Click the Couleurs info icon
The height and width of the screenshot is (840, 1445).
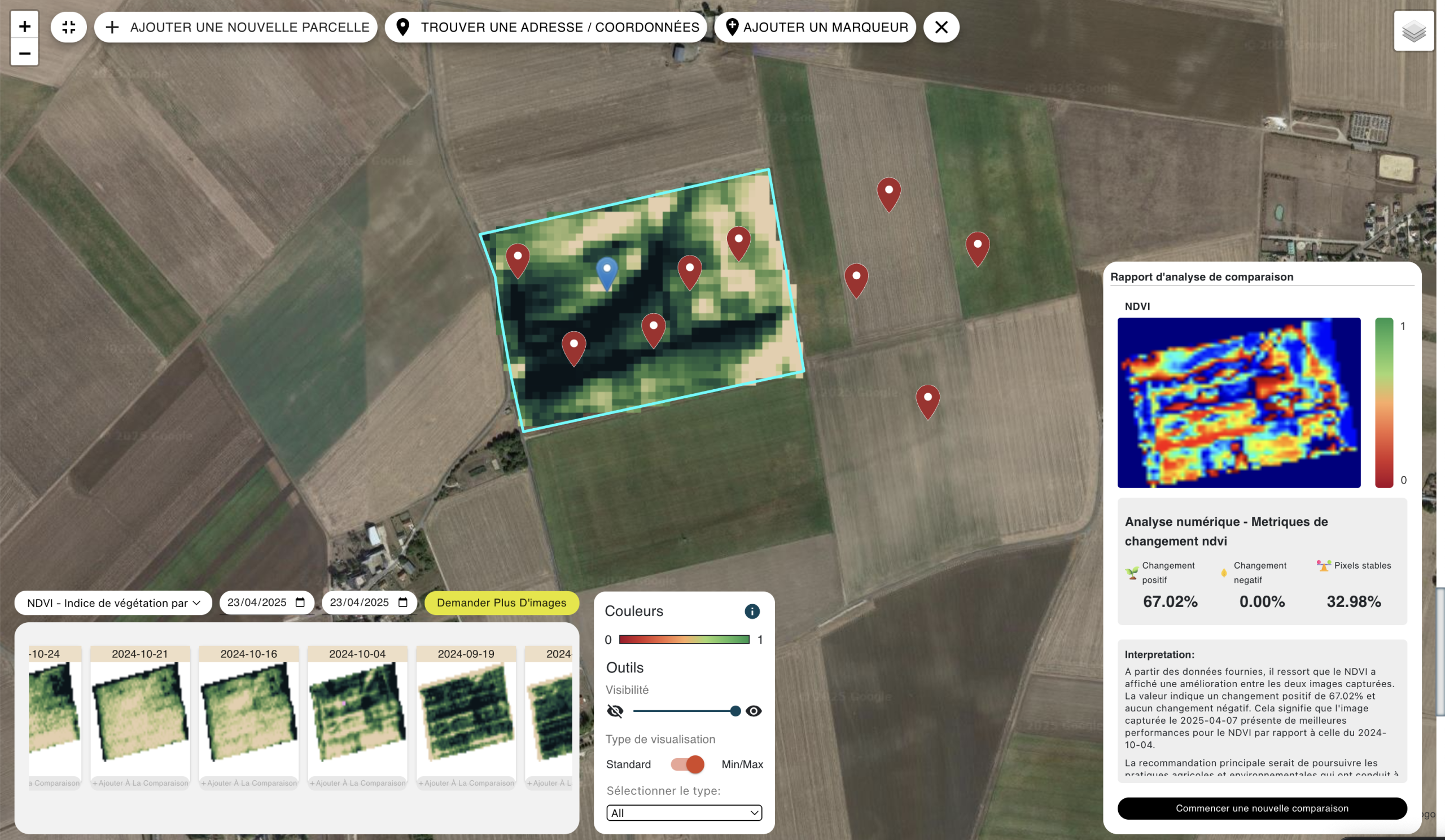pyautogui.click(x=752, y=612)
